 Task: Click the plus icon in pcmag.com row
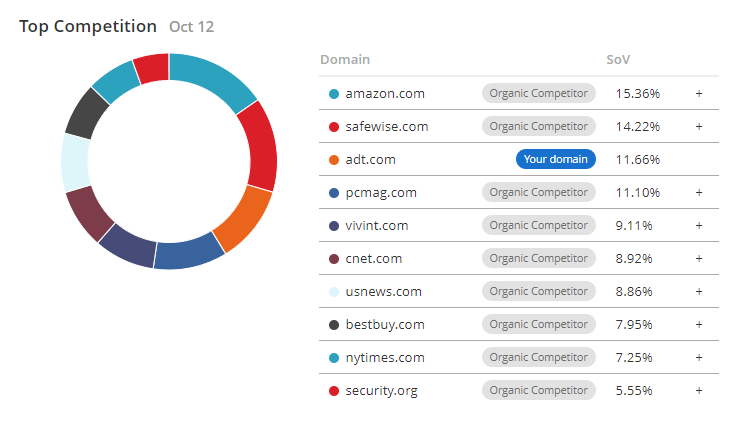[699, 193]
